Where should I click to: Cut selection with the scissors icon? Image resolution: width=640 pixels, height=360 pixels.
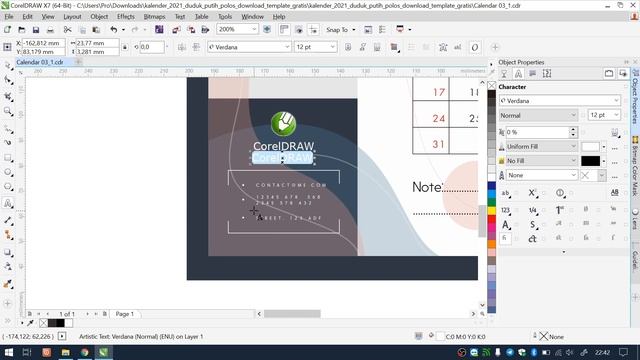coord(67,29)
